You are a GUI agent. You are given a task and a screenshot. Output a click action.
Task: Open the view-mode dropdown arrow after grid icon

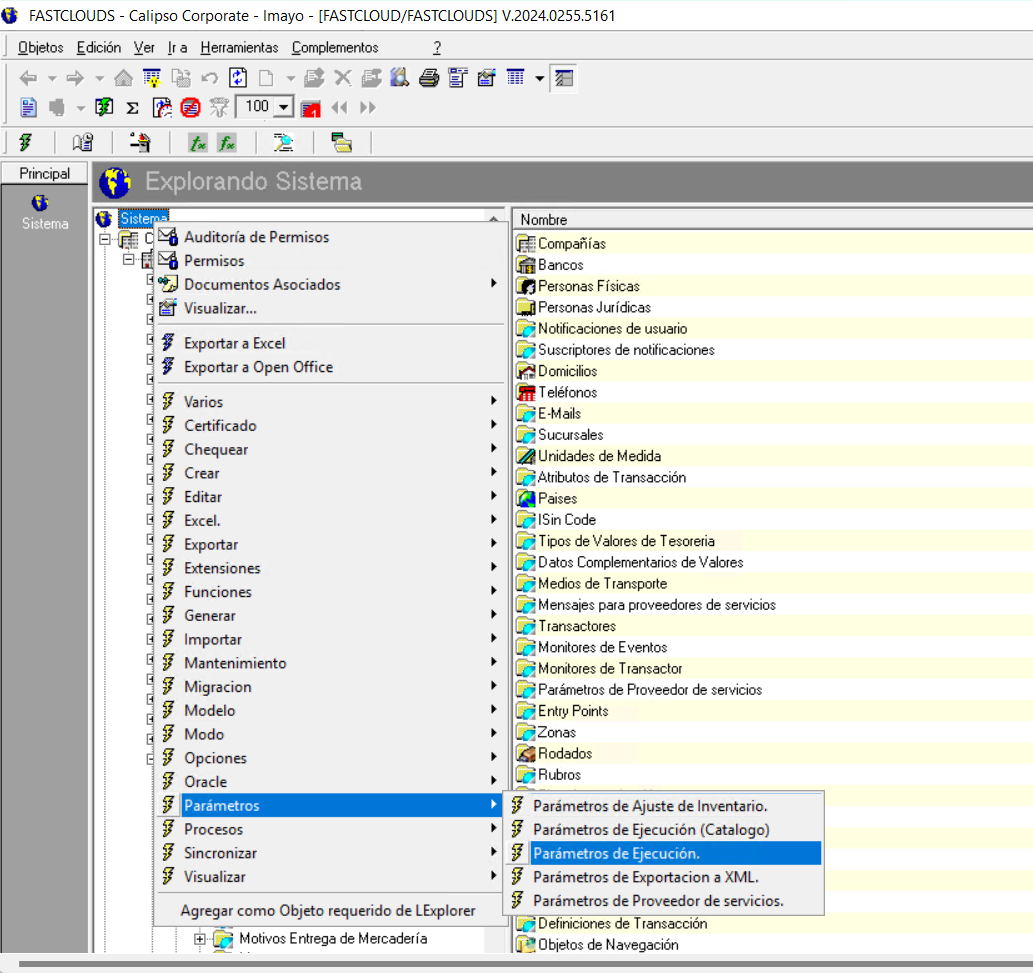click(x=540, y=79)
